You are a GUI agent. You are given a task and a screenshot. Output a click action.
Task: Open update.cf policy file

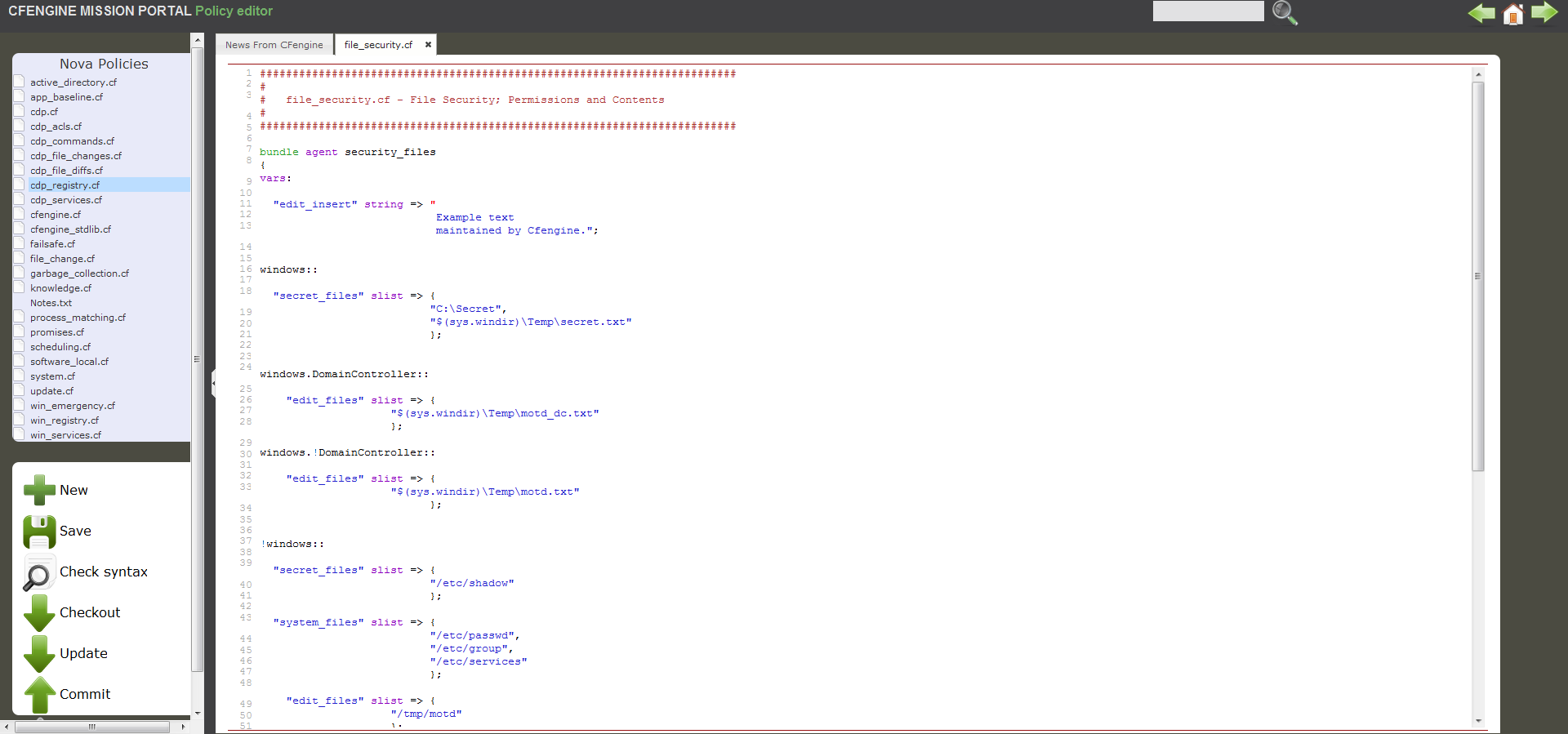coord(51,391)
